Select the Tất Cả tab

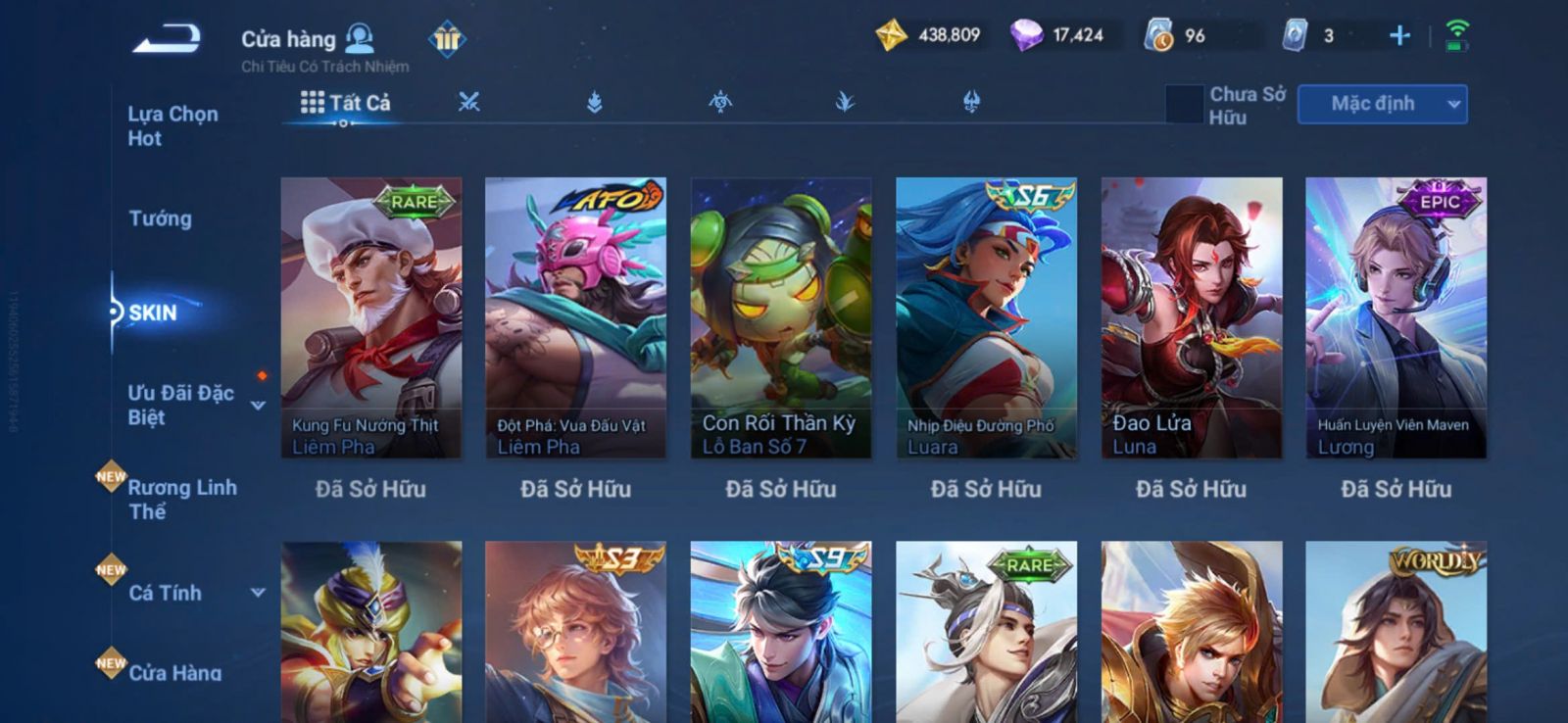[x=346, y=103]
